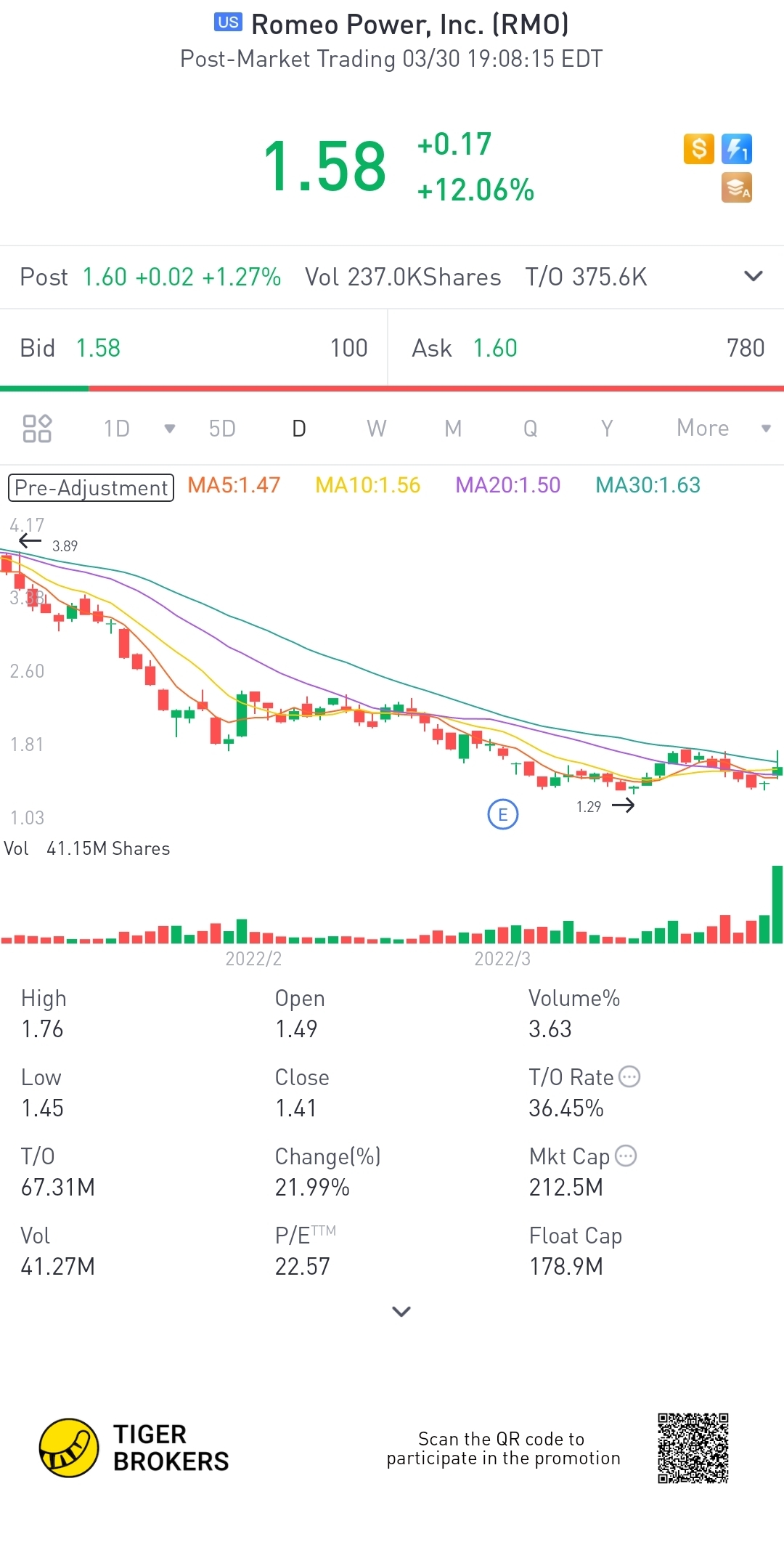The height and width of the screenshot is (1558, 784).
Task: Tap the MA20:1.50 indicator label
Action: (508, 485)
